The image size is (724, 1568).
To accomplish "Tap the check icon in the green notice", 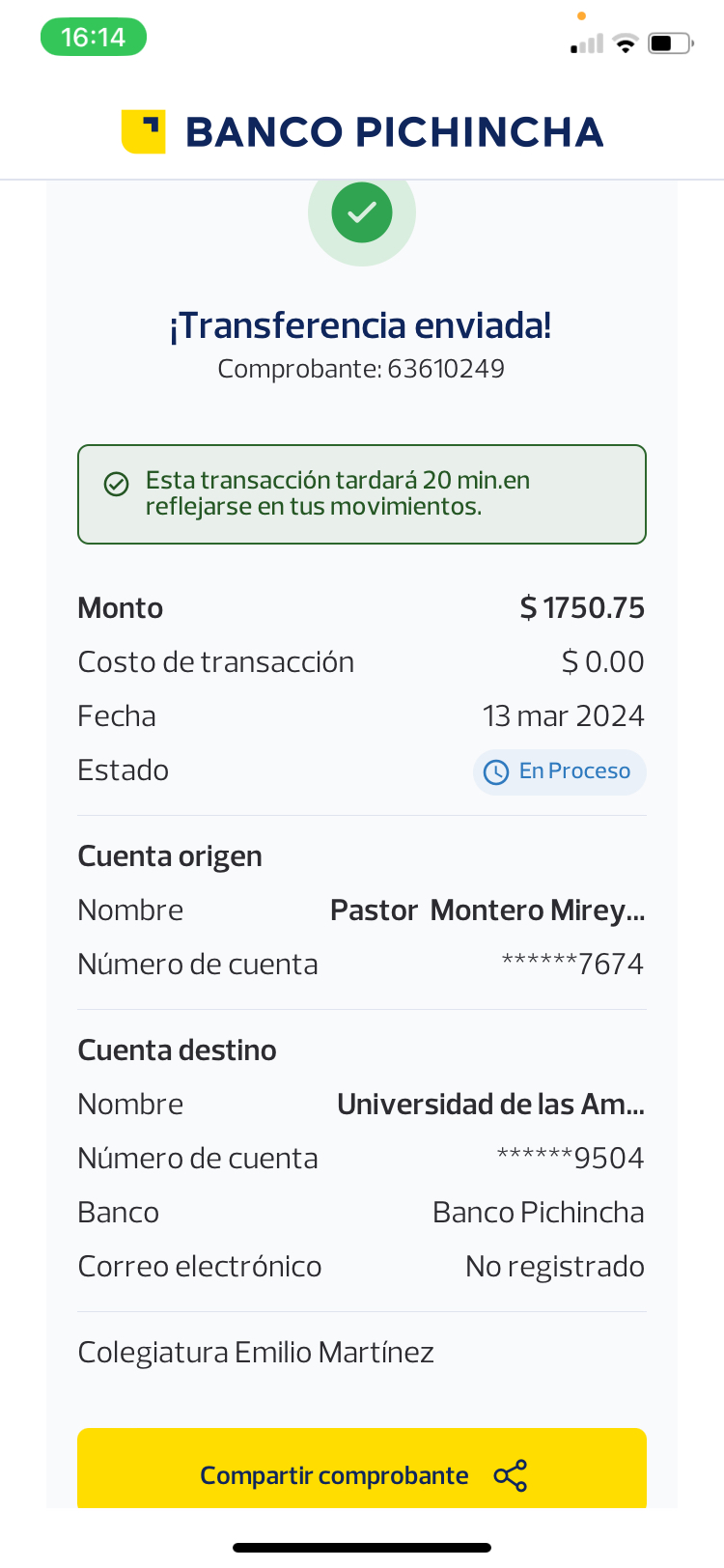I will (117, 484).
